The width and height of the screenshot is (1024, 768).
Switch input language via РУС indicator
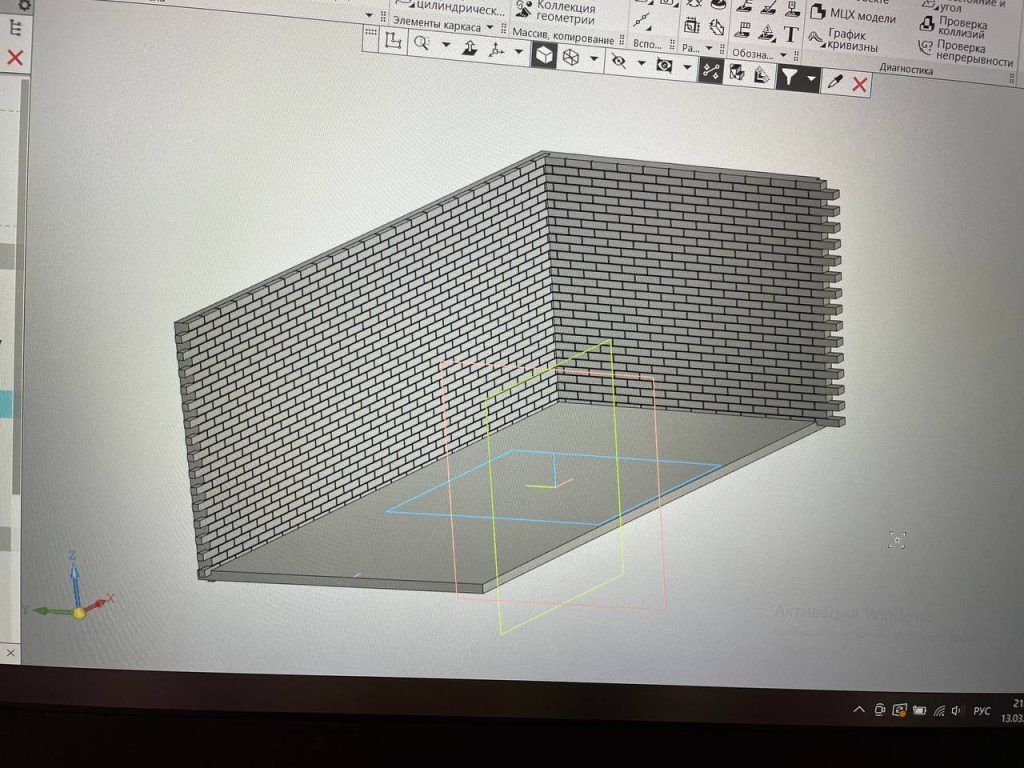(x=982, y=711)
